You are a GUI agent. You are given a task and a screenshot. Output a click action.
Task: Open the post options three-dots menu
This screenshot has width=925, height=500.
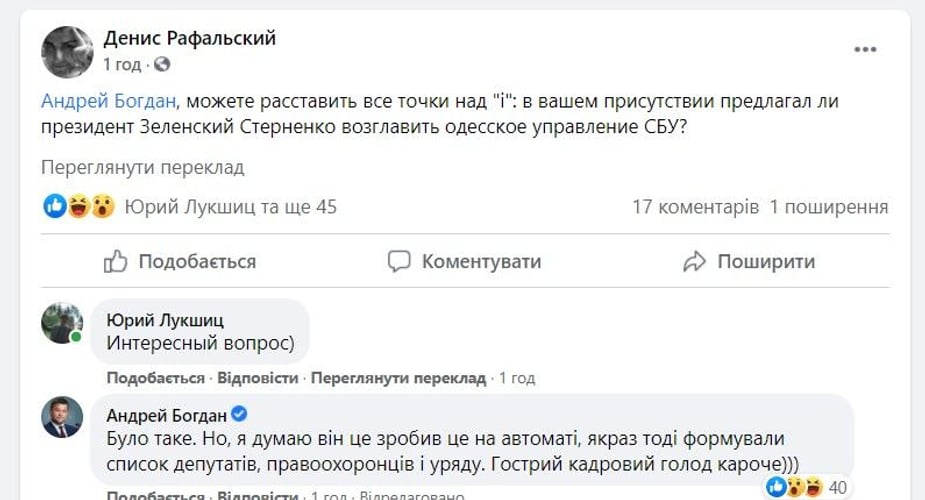coord(865,49)
